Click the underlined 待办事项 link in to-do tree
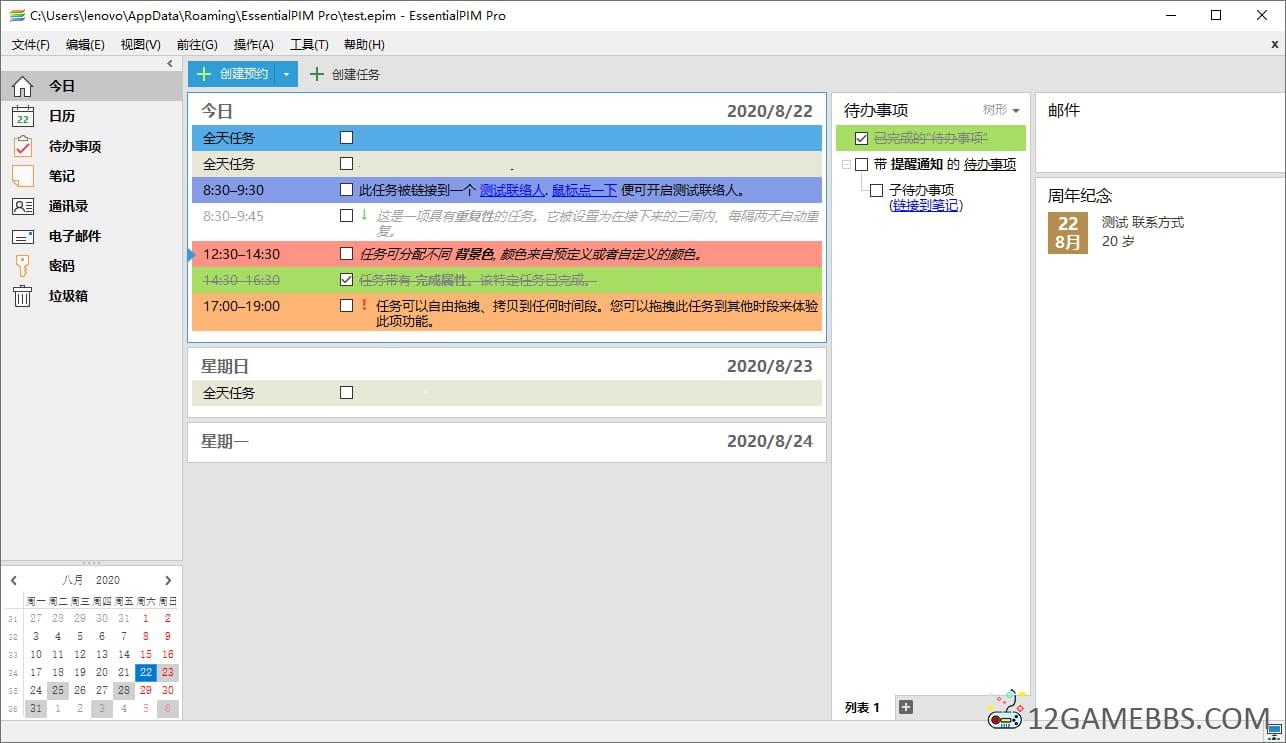This screenshot has height=743, width=1286. pyautogui.click(x=990, y=164)
